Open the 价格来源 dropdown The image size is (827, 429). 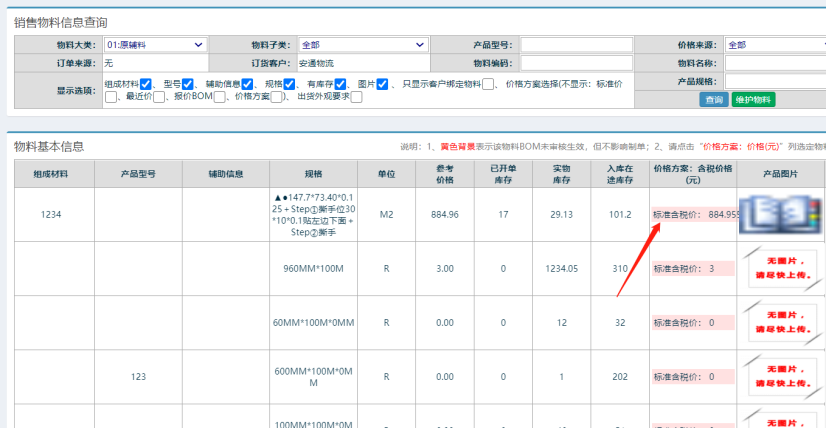774,45
